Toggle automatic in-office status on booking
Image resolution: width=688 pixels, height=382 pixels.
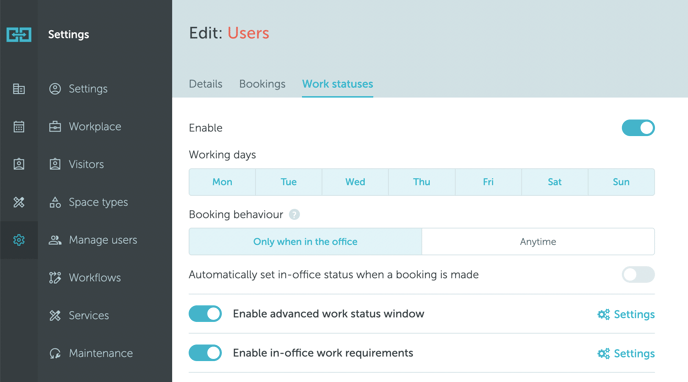pos(638,275)
